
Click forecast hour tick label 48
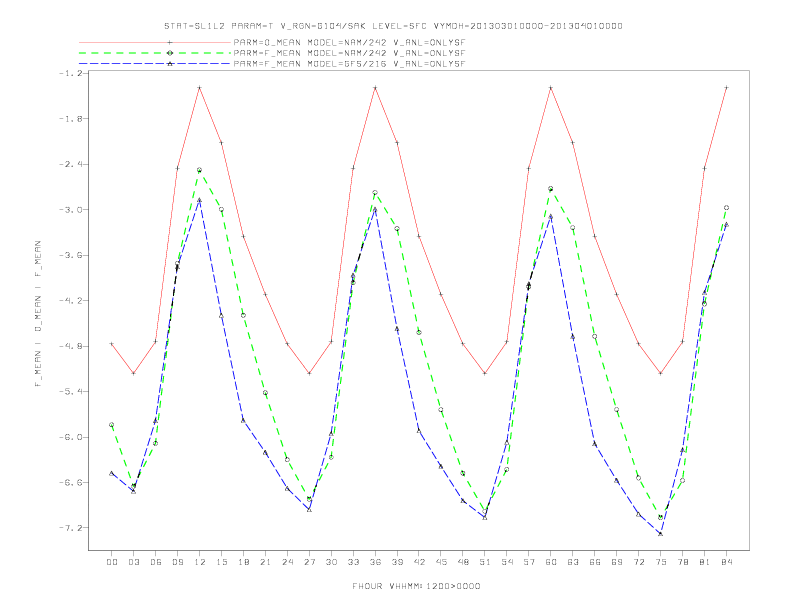463,562
